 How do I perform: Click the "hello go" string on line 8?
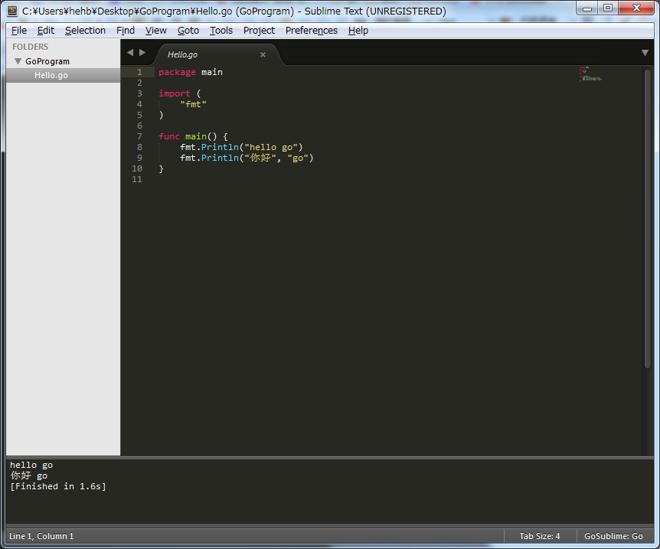pyautogui.click(x=271, y=147)
